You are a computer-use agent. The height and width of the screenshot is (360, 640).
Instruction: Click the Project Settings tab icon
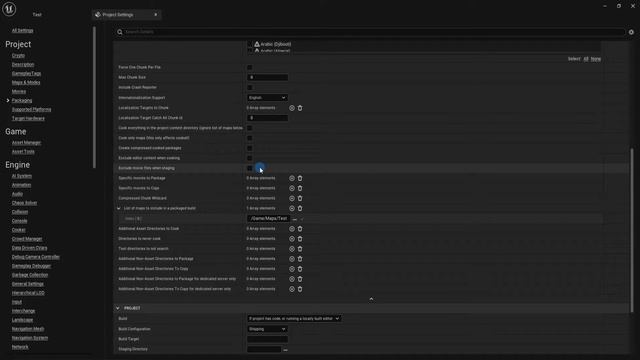(x=98, y=15)
